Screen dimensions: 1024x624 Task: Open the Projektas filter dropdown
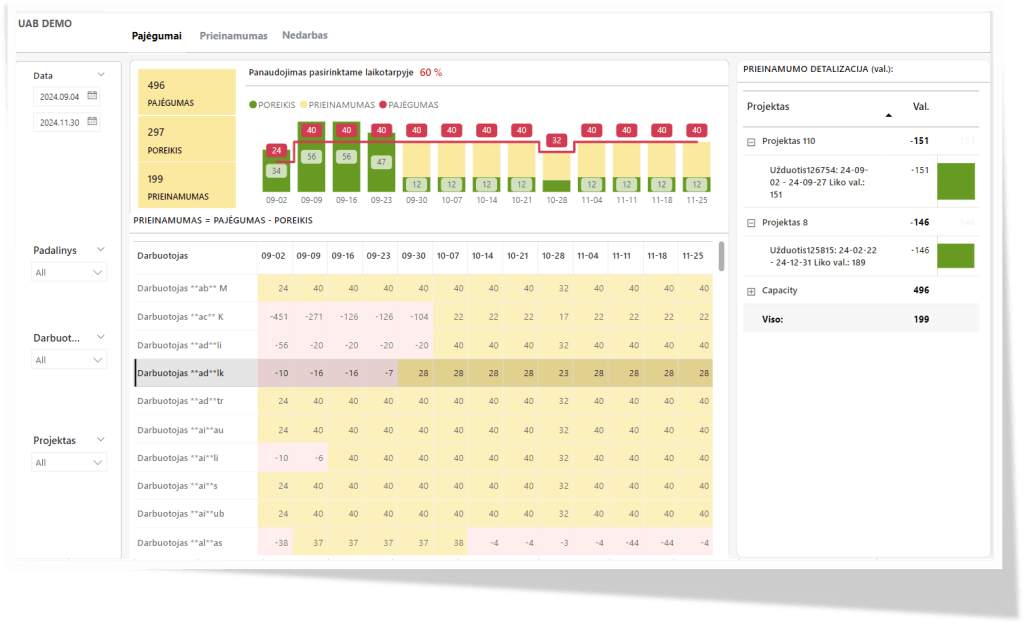pyautogui.click(x=68, y=462)
